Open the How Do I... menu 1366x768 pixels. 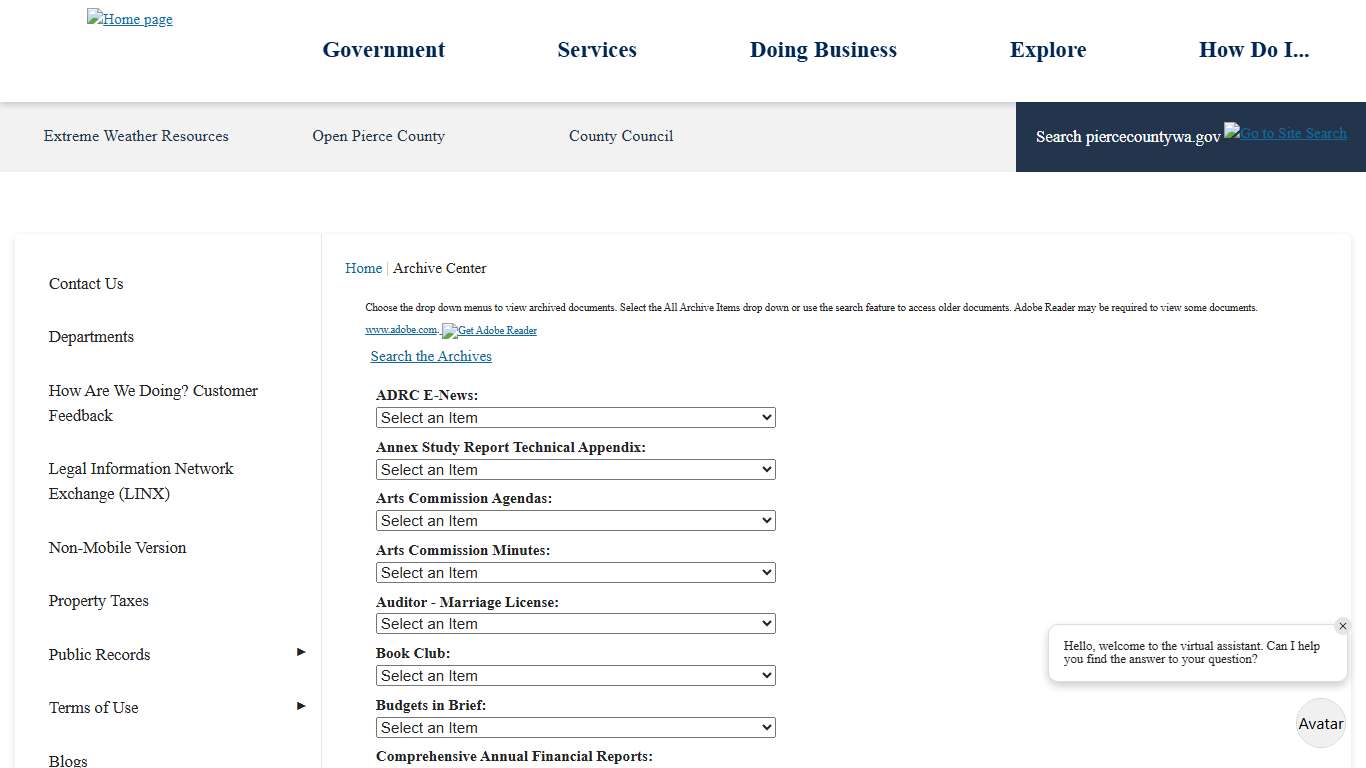click(x=1254, y=49)
